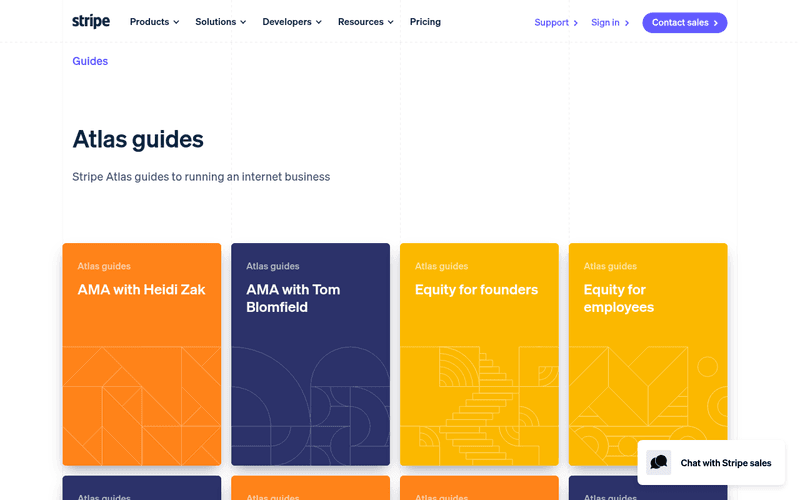
Task: Open the Developers menu
Action: pyautogui.click(x=292, y=22)
